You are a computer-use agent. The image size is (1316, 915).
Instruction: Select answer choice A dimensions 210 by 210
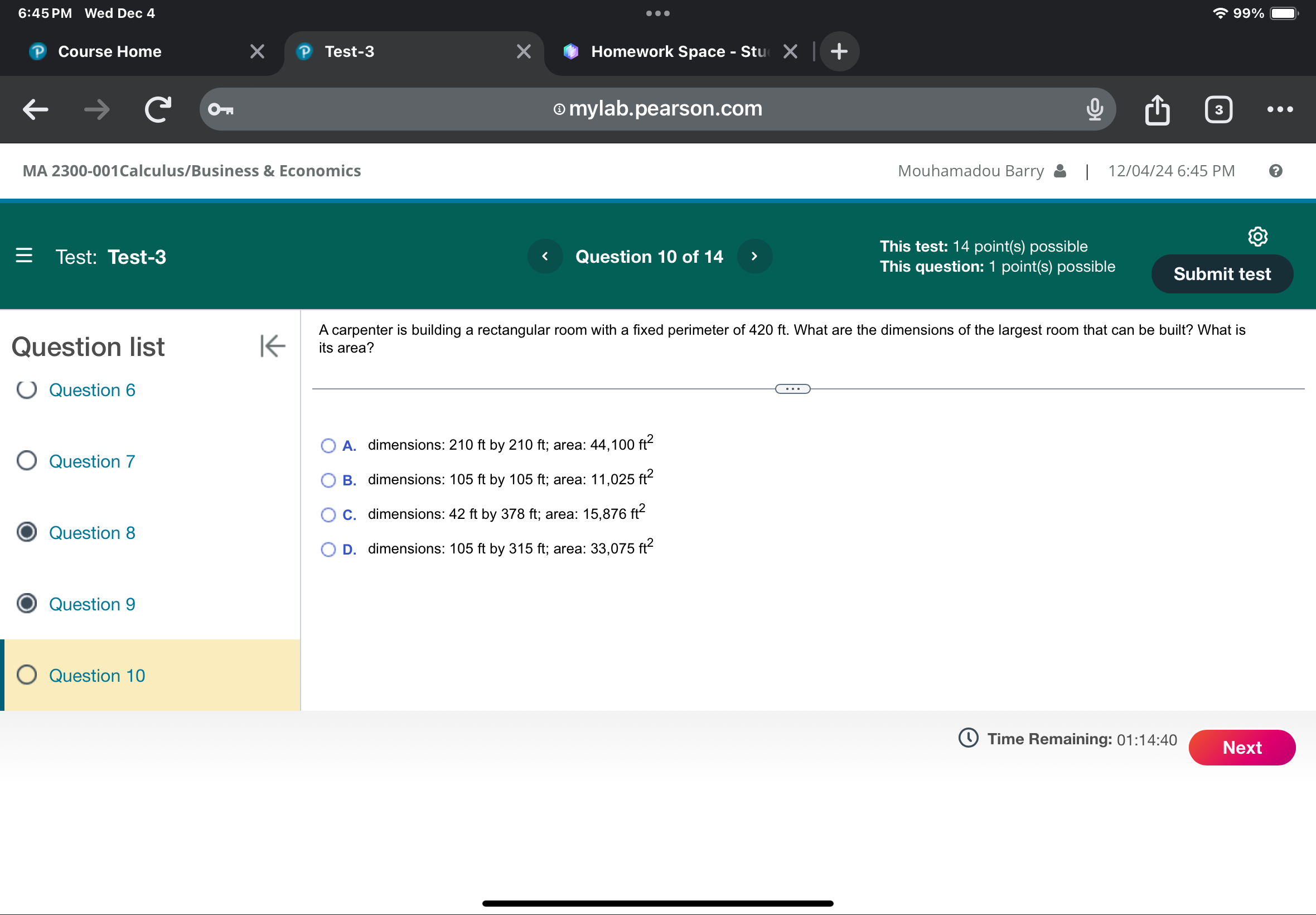click(330, 444)
